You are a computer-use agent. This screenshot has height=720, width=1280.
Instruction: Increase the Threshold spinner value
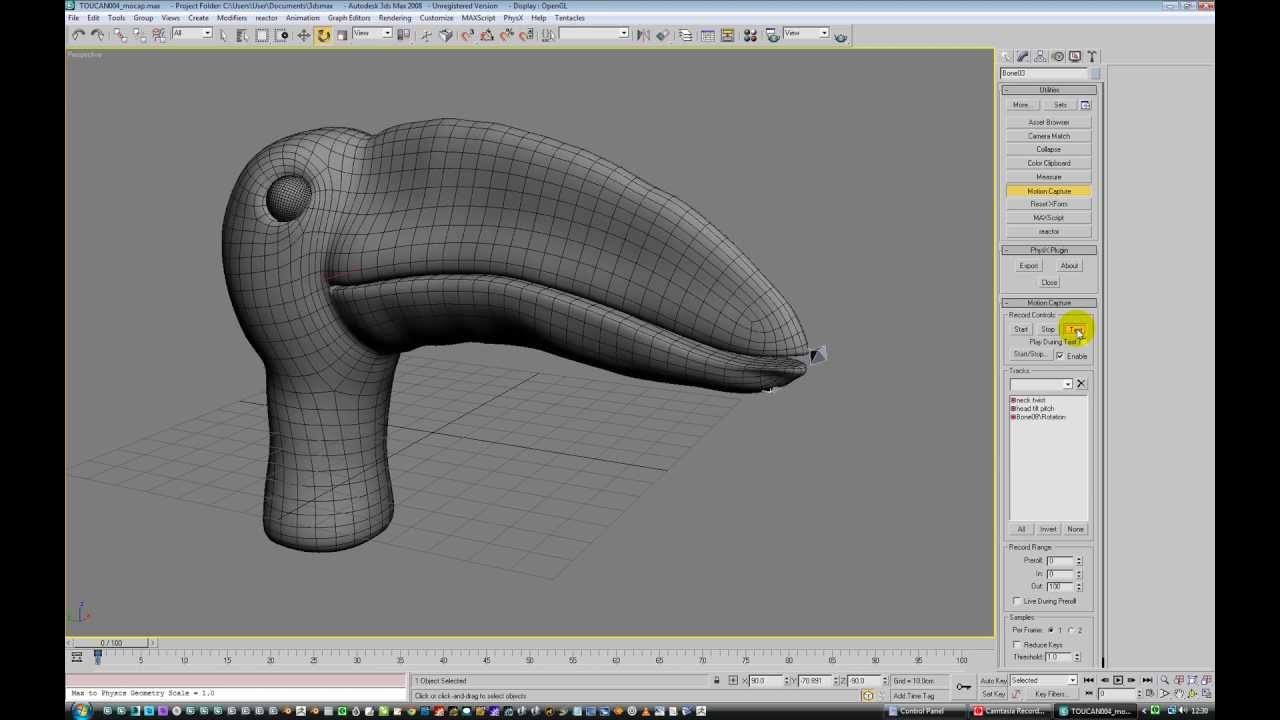click(x=1078, y=655)
